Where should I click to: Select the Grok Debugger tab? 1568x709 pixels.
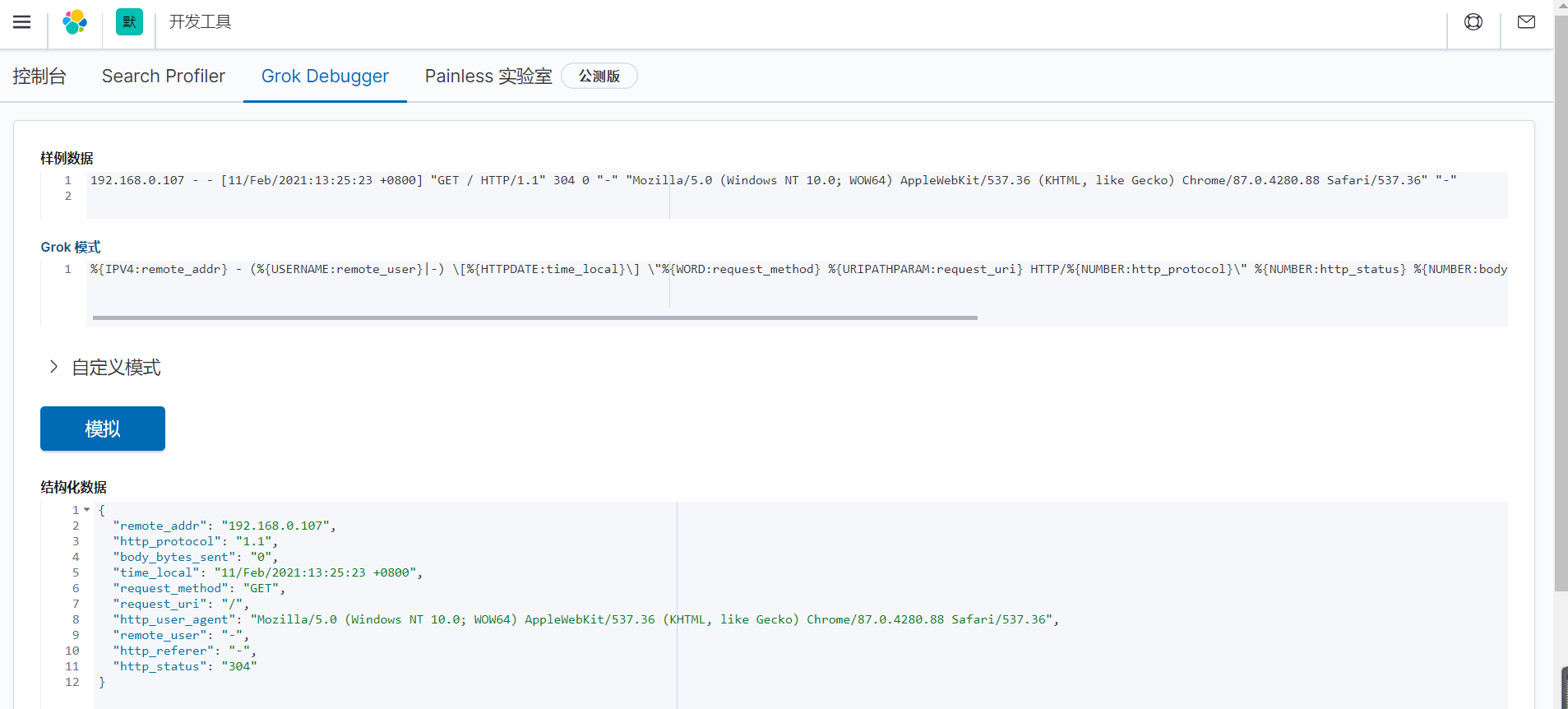click(x=325, y=76)
